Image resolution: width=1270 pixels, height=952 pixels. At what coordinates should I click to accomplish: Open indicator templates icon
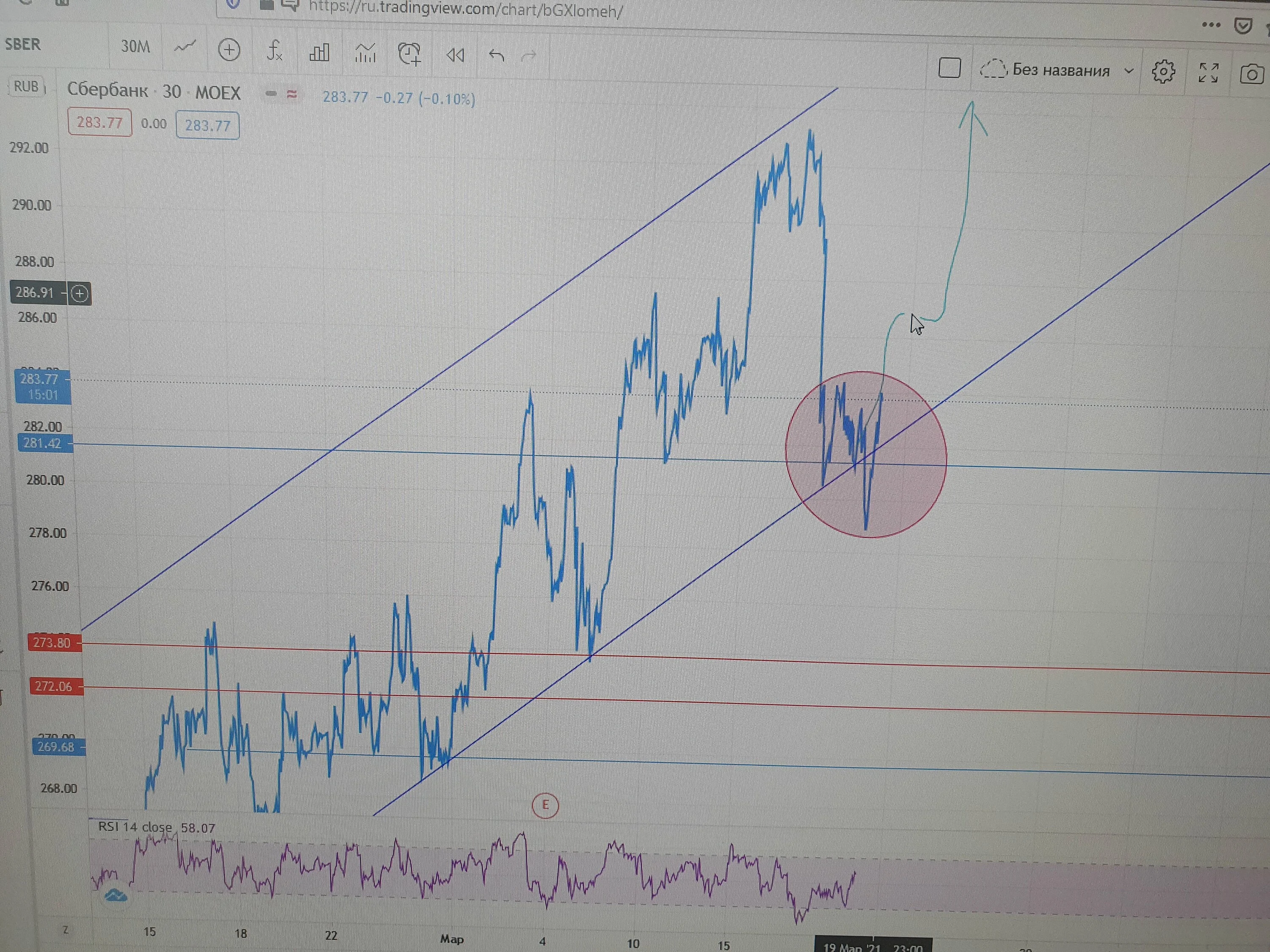tap(365, 53)
